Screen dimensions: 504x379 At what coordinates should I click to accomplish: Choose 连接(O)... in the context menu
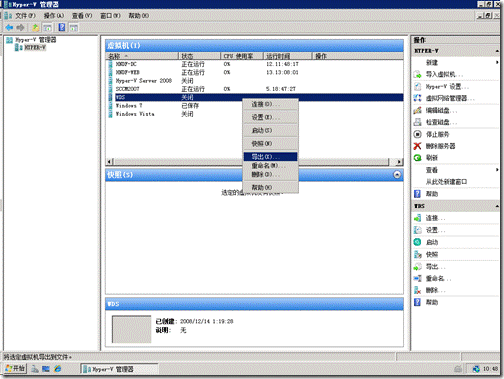tap(270, 104)
